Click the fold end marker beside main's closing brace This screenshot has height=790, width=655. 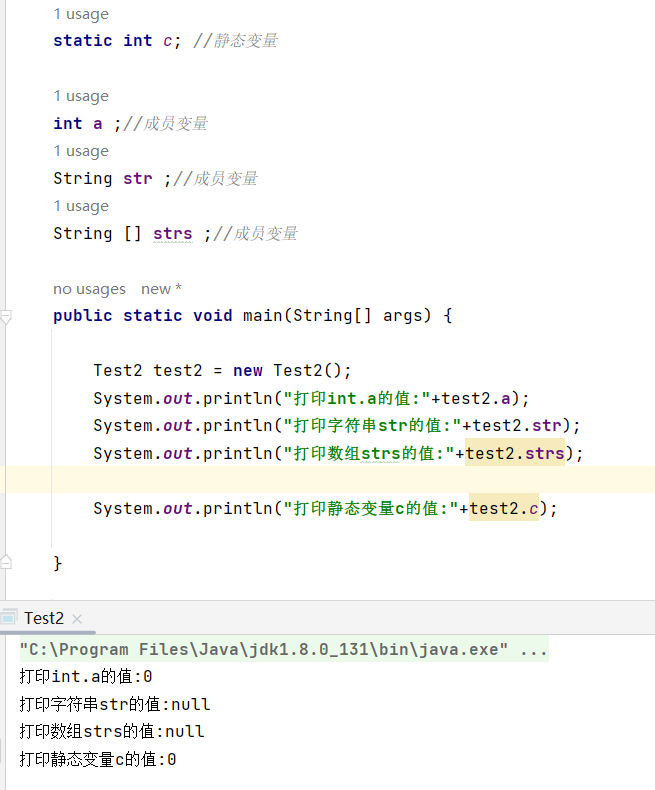click(x=6, y=562)
